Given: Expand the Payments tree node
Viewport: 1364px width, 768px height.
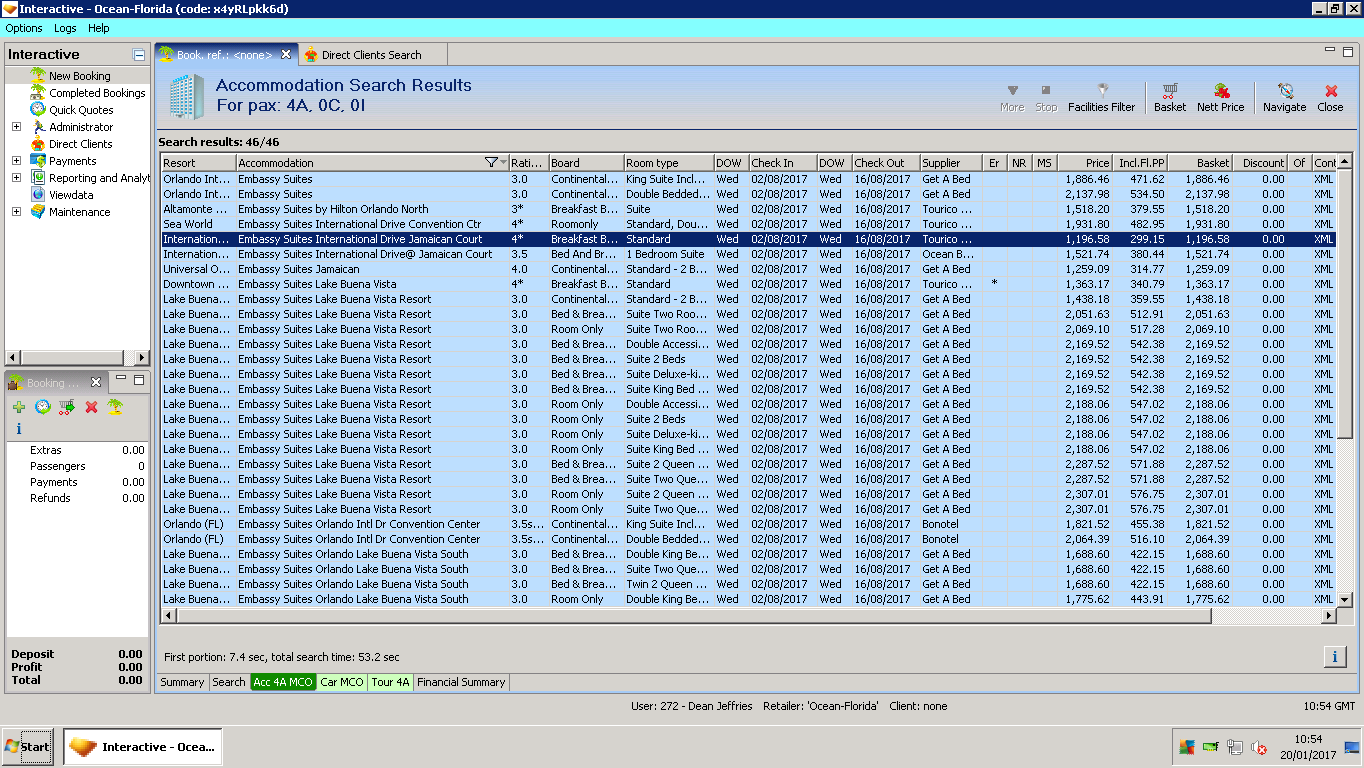Looking at the screenshot, I should click(16, 161).
